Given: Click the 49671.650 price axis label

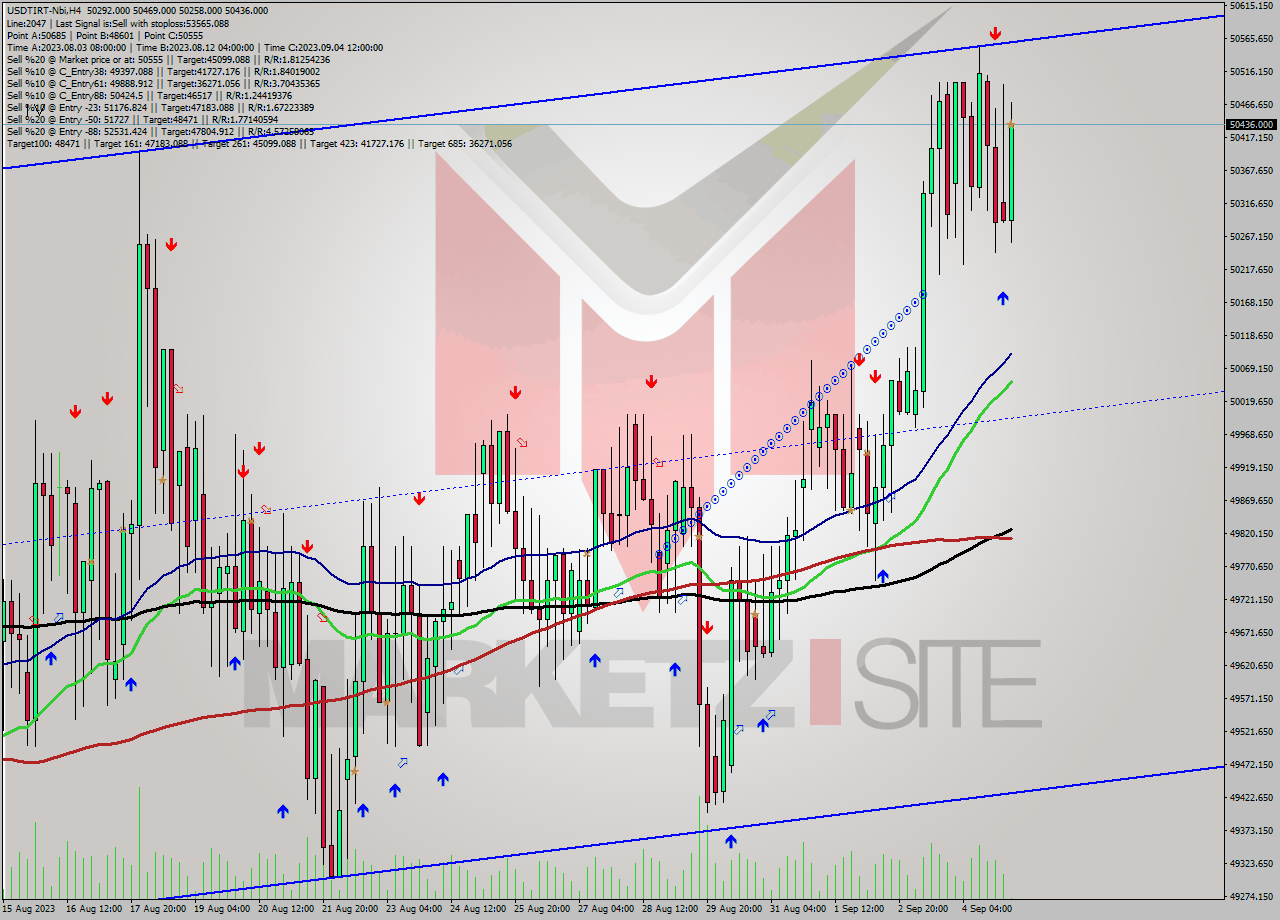Looking at the screenshot, I should pos(1252,633).
